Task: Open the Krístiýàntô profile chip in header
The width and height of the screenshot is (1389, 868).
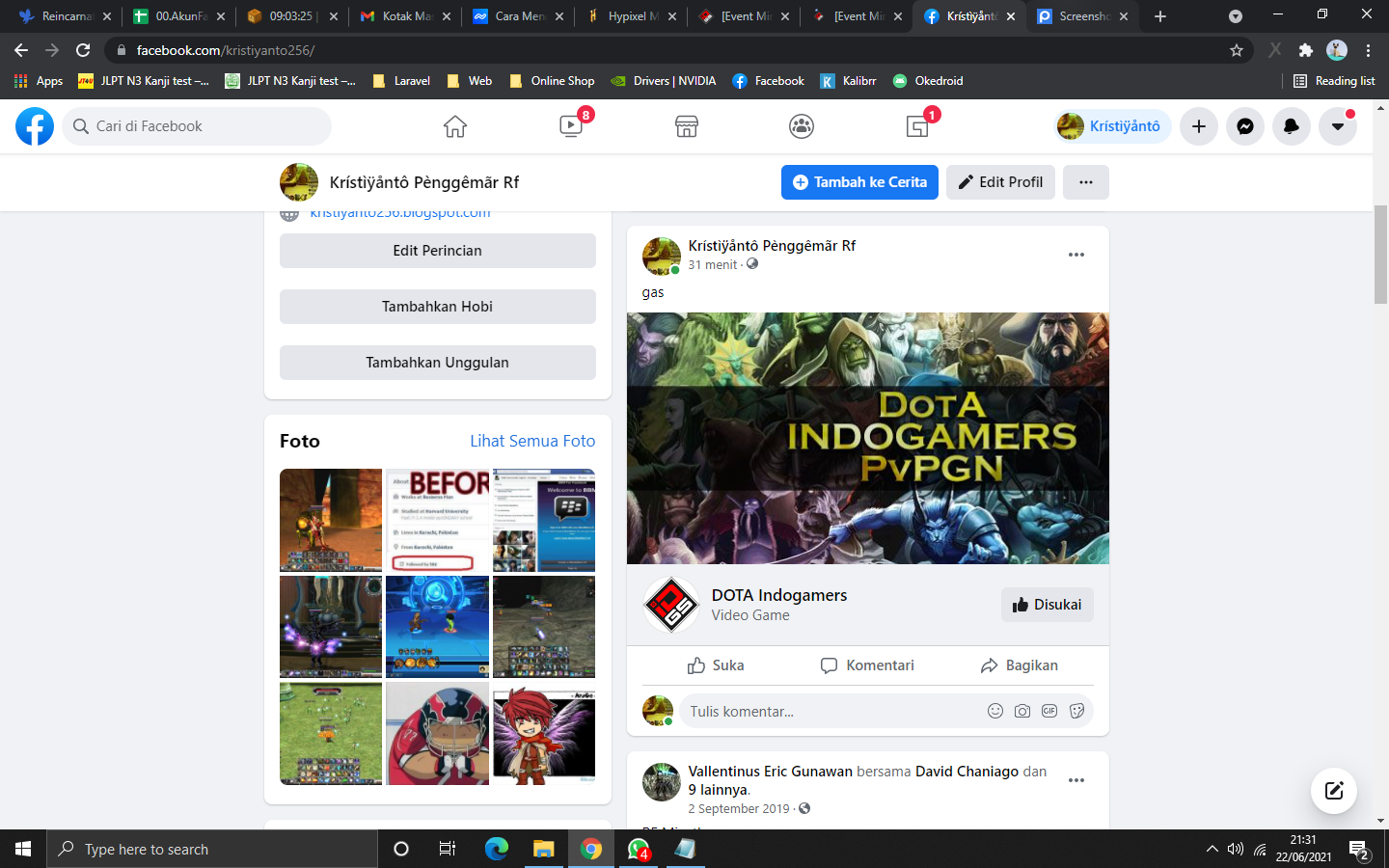Action: (1113, 126)
